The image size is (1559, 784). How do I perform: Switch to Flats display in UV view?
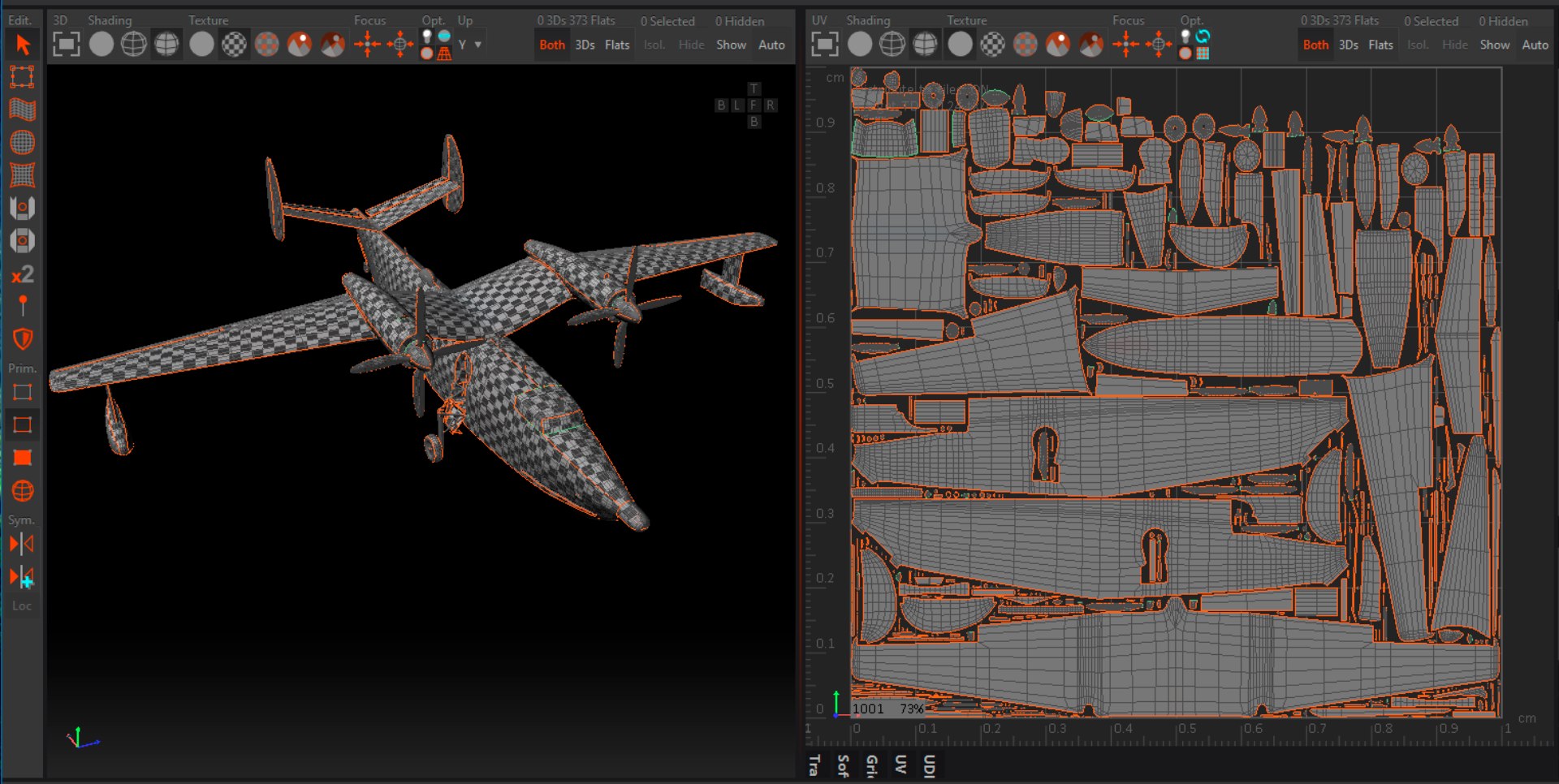coord(1380,45)
